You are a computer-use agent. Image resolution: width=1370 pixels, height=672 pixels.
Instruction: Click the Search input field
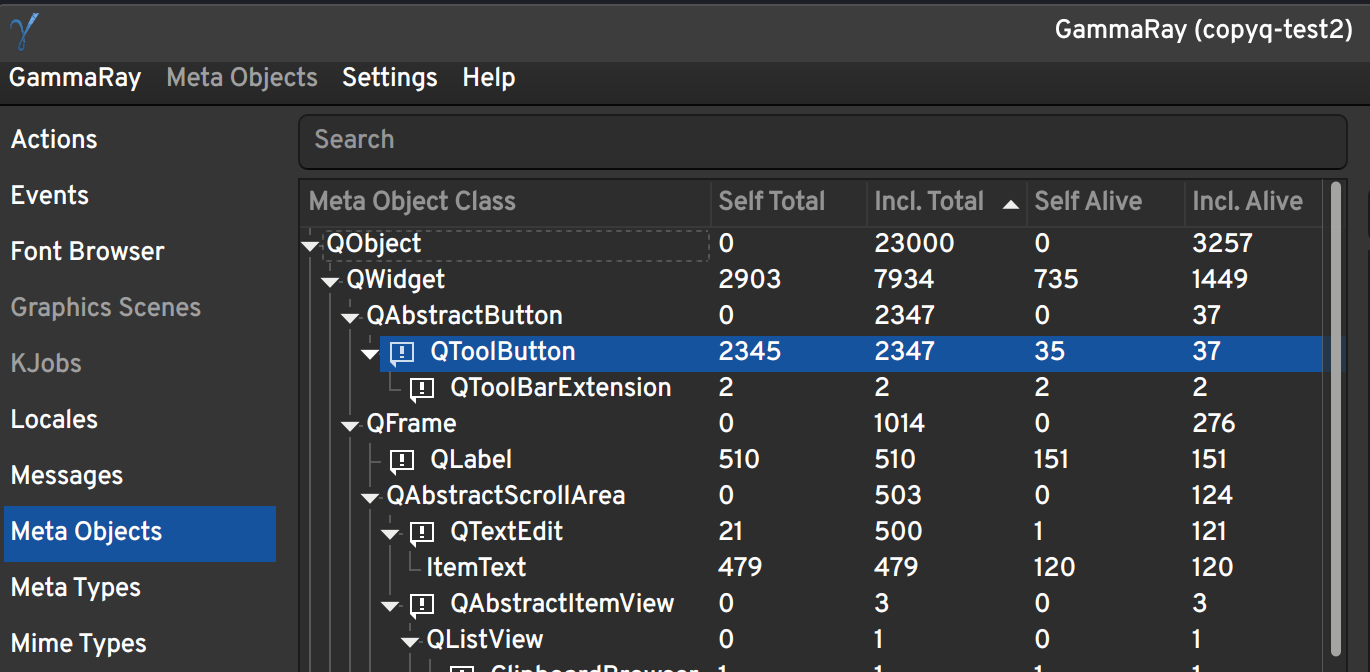tap(822, 140)
